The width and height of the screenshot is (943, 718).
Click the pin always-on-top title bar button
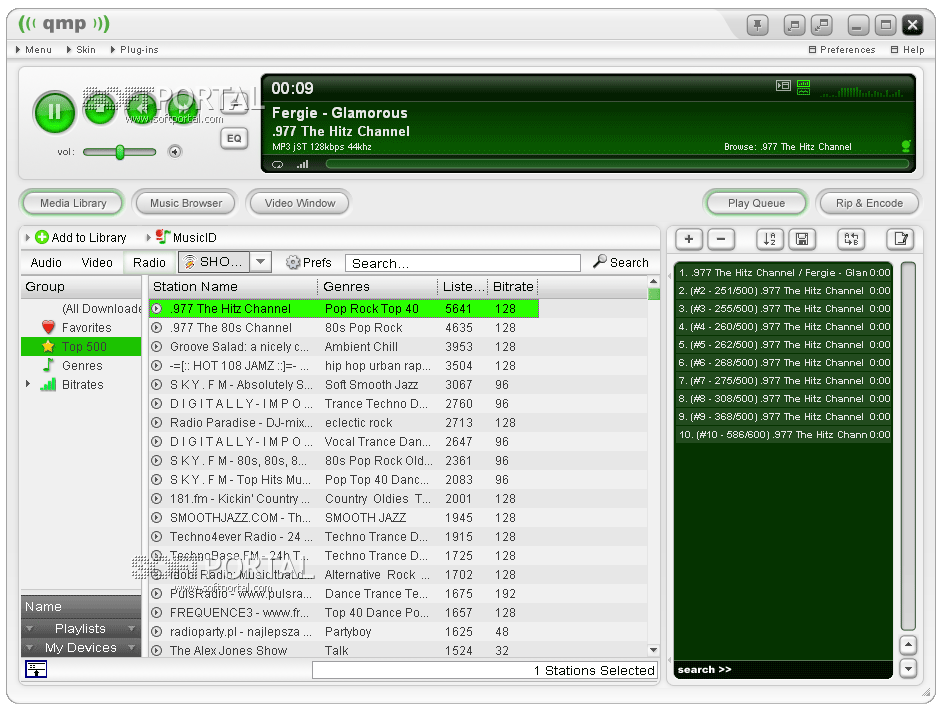point(757,25)
